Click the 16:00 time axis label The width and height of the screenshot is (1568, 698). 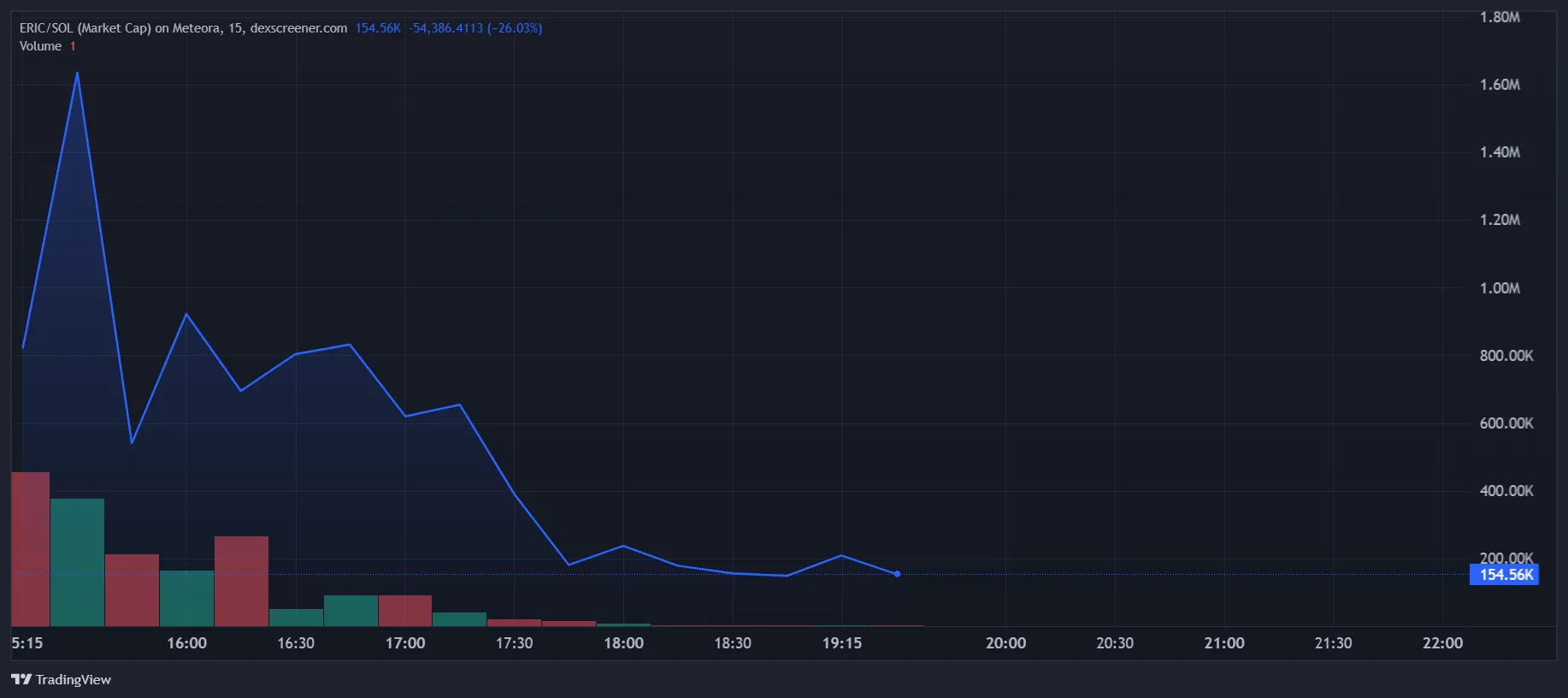coord(186,643)
